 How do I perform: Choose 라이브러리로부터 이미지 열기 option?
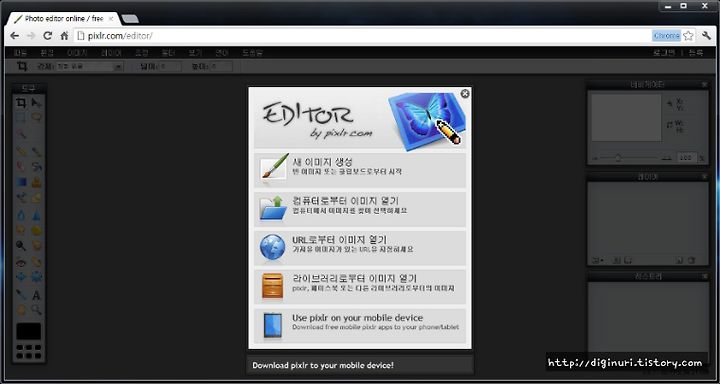360,287
